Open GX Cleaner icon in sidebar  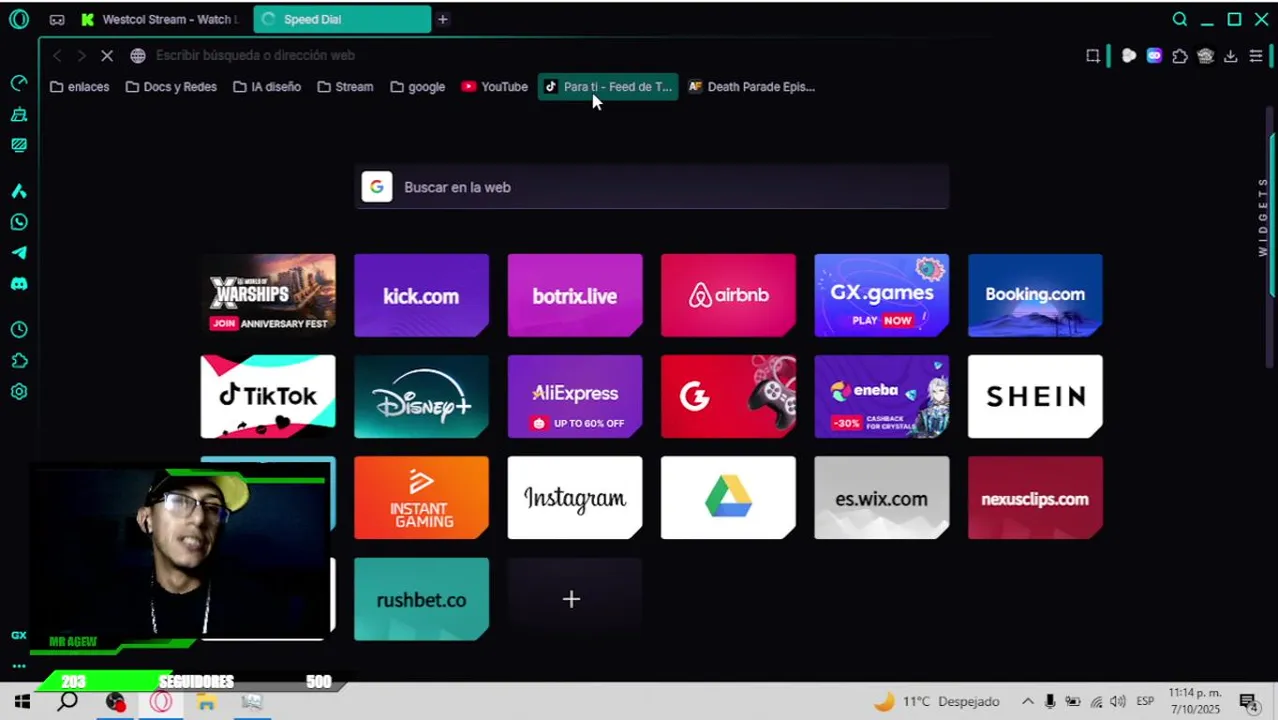coord(18,114)
